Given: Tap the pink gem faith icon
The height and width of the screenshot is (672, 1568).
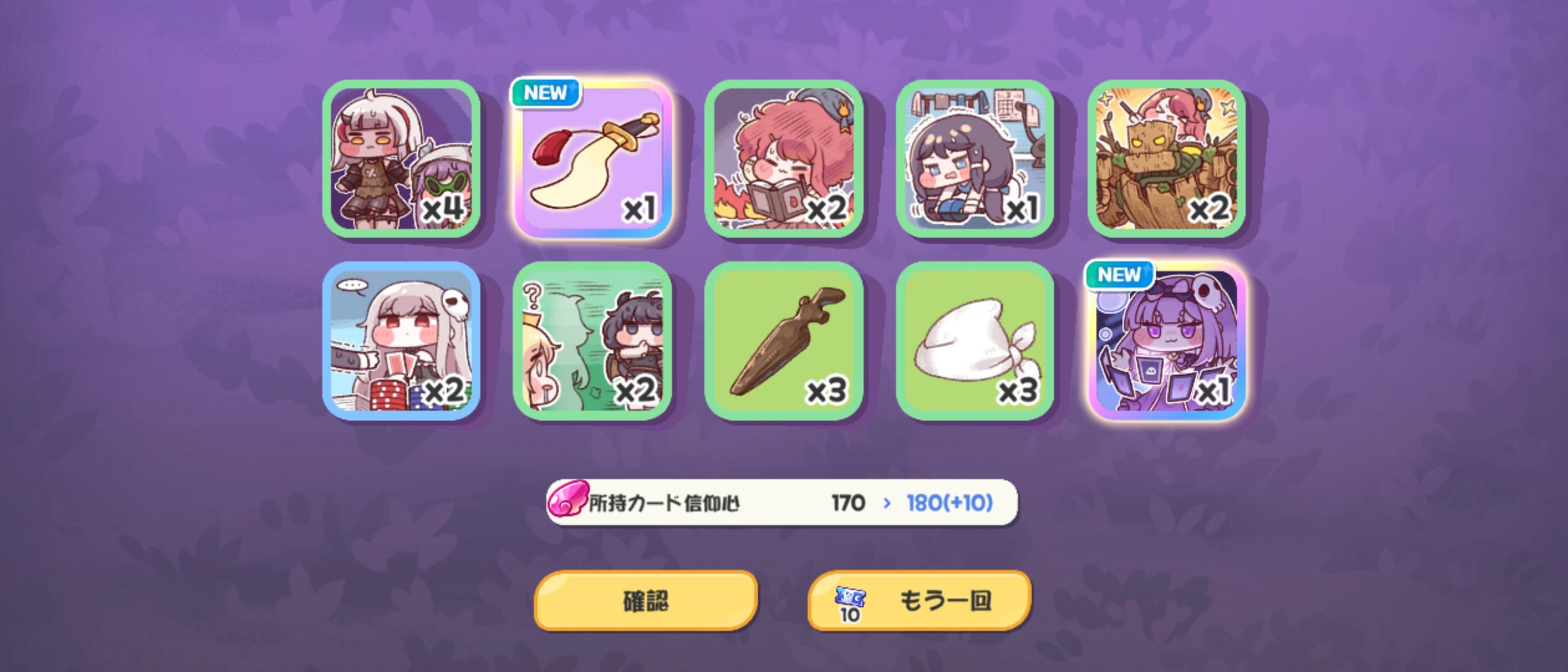Looking at the screenshot, I should point(567,499).
